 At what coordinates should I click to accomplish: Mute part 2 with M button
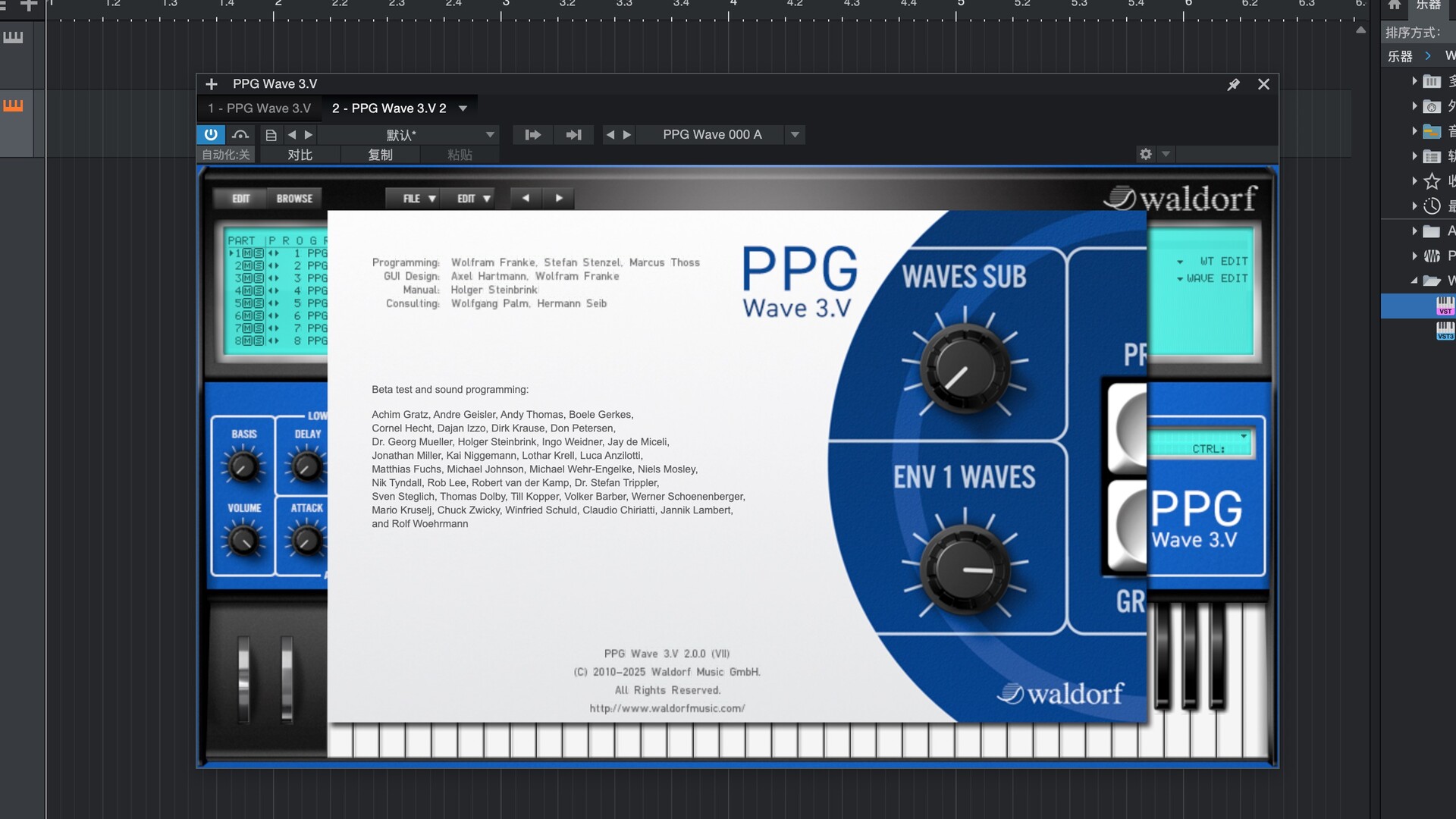[248, 266]
